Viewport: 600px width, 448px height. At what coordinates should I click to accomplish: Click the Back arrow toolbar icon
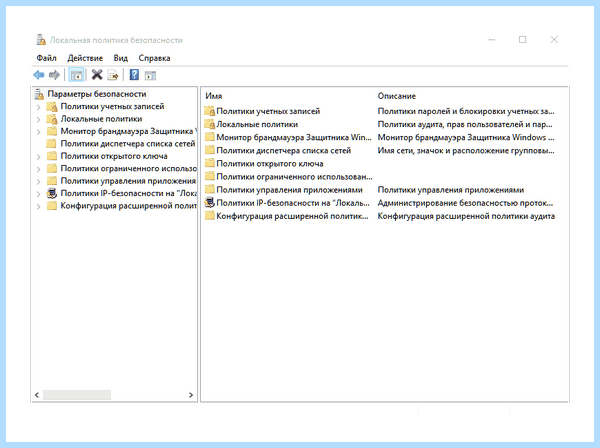point(39,75)
